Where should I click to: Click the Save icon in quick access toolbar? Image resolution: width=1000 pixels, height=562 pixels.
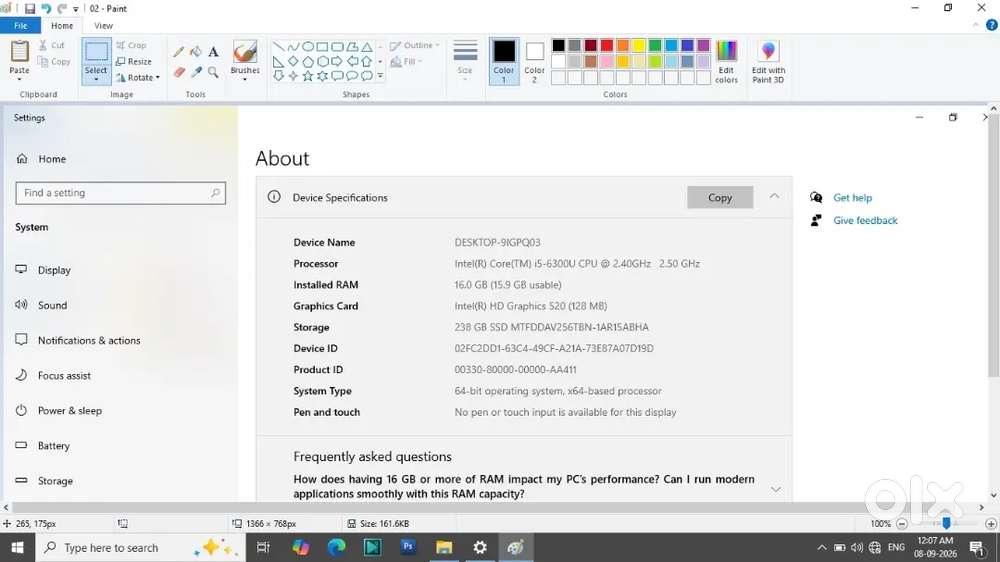coord(30,9)
